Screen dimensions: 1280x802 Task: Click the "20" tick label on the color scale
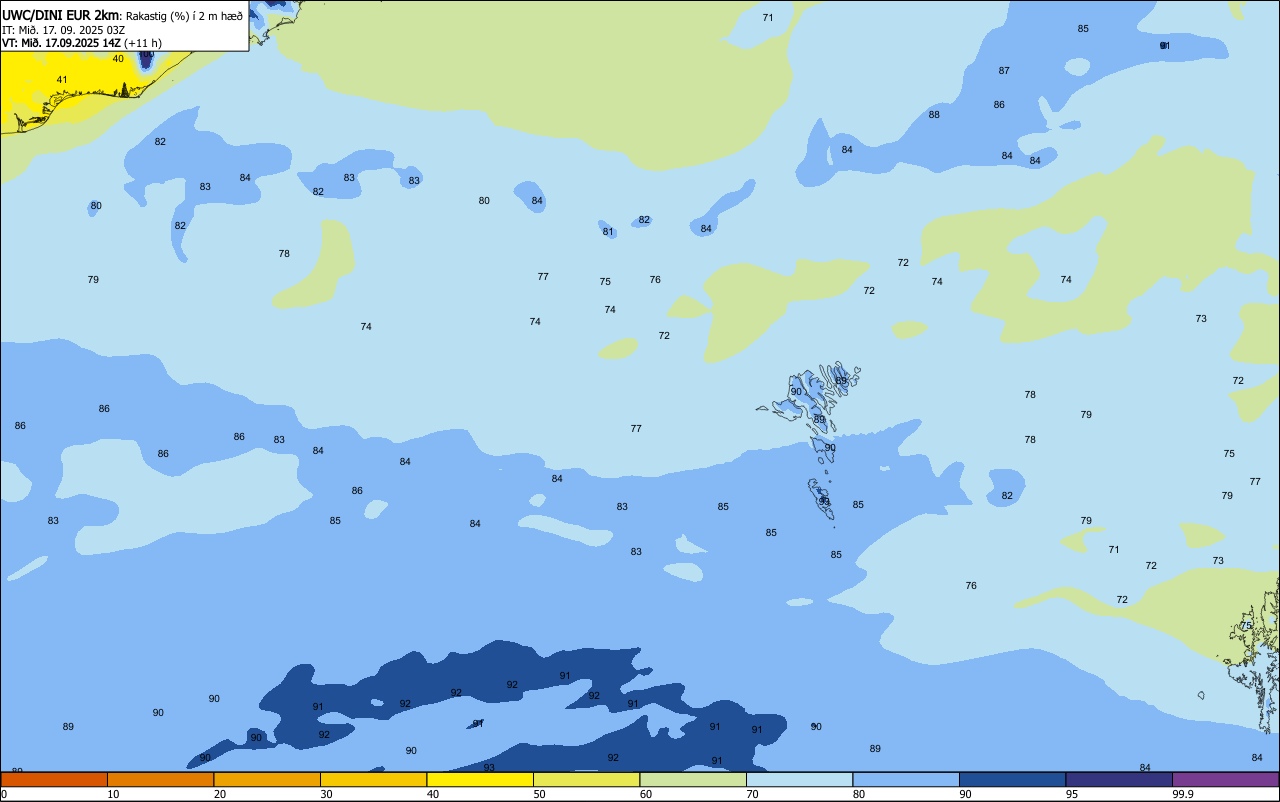tap(220, 794)
